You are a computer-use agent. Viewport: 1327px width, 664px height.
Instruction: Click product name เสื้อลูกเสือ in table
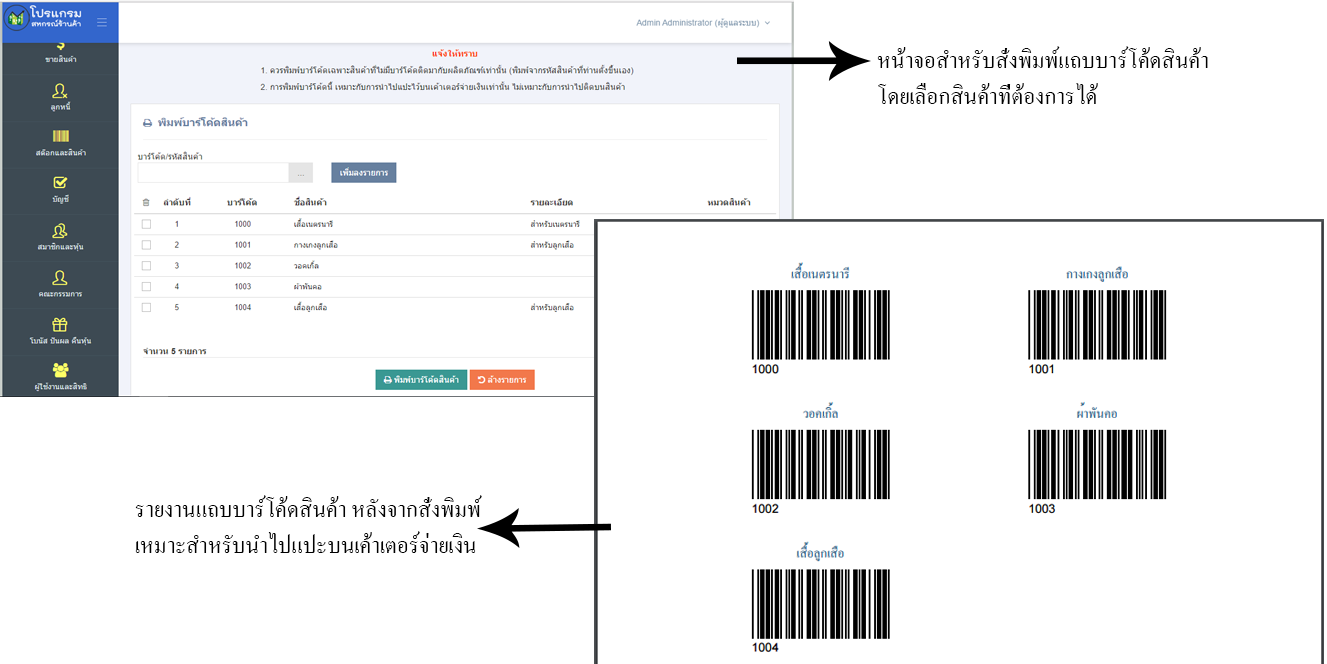point(310,307)
